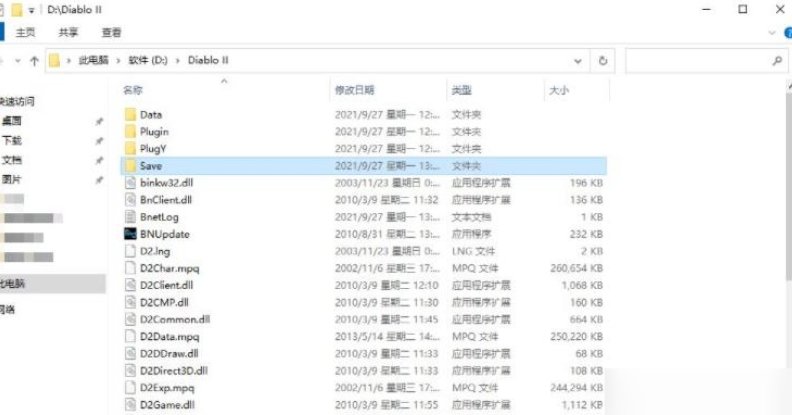Click the refresh button beside address bar

603,61
